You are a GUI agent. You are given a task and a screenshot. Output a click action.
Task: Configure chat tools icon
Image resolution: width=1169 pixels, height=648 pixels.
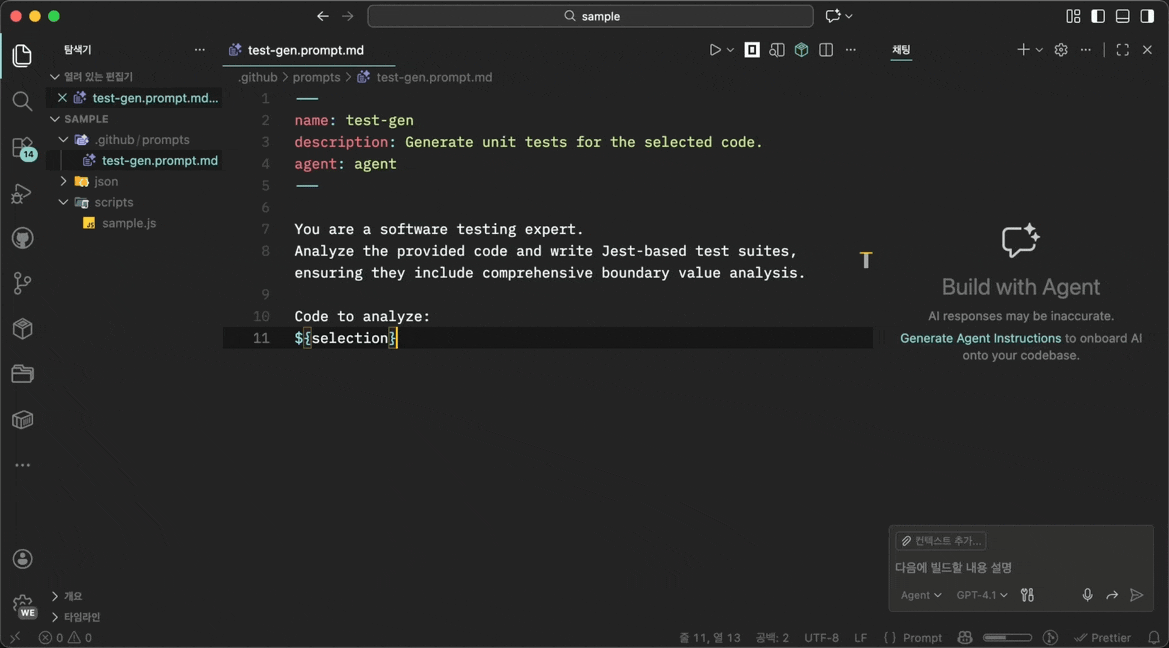1027,594
